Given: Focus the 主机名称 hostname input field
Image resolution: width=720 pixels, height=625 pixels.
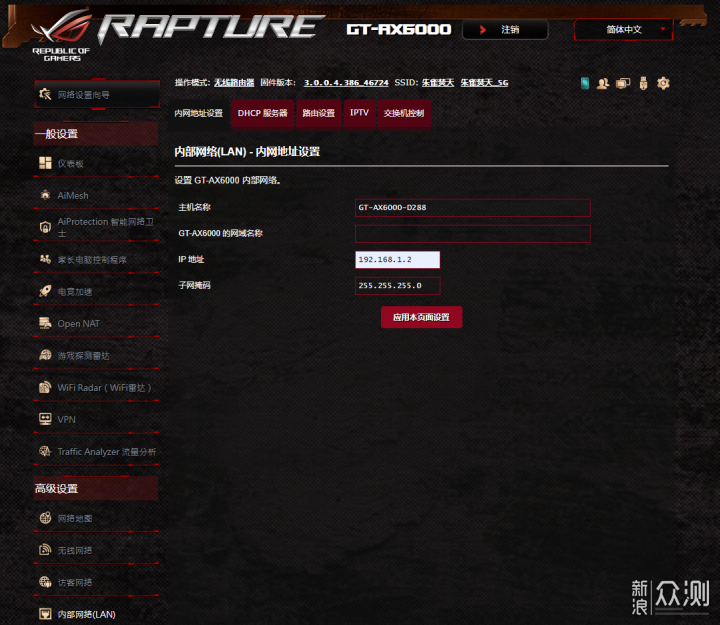Looking at the screenshot, I should coord(472,208).
